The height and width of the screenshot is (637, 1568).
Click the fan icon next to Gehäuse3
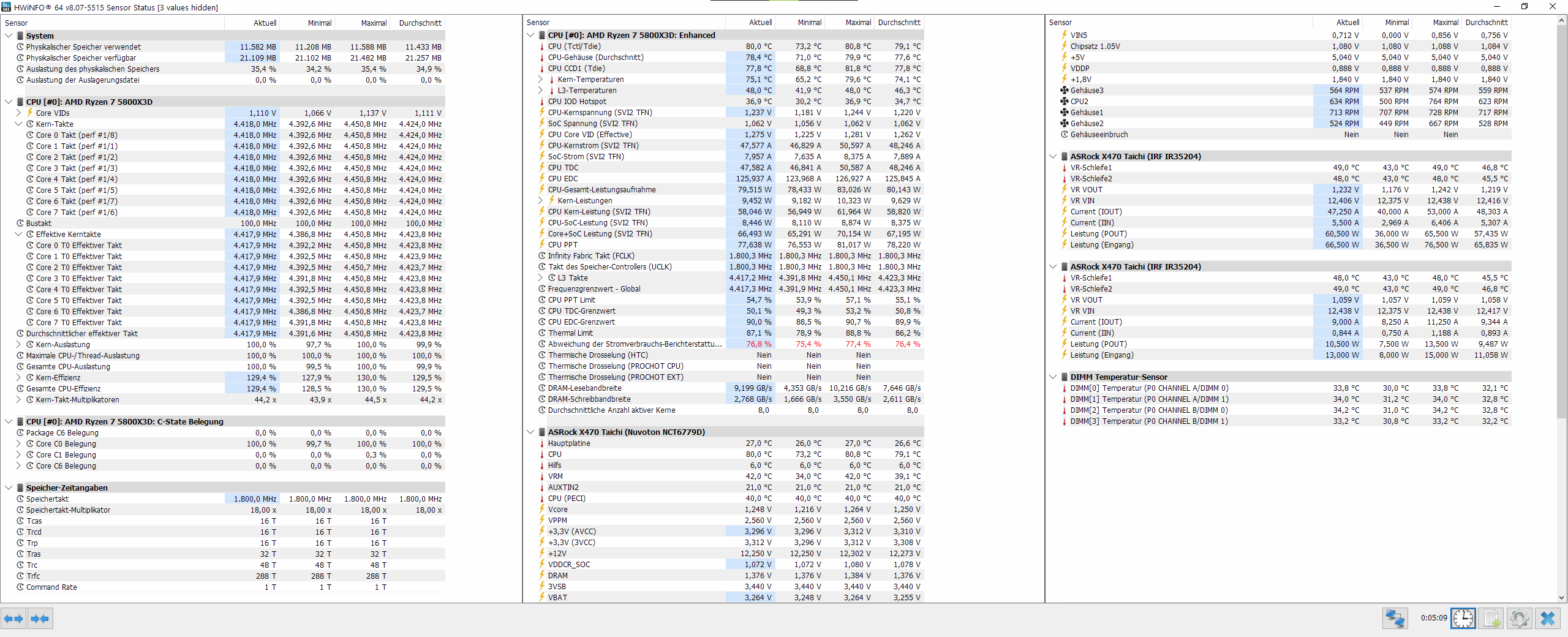(x=1065, y=91)
